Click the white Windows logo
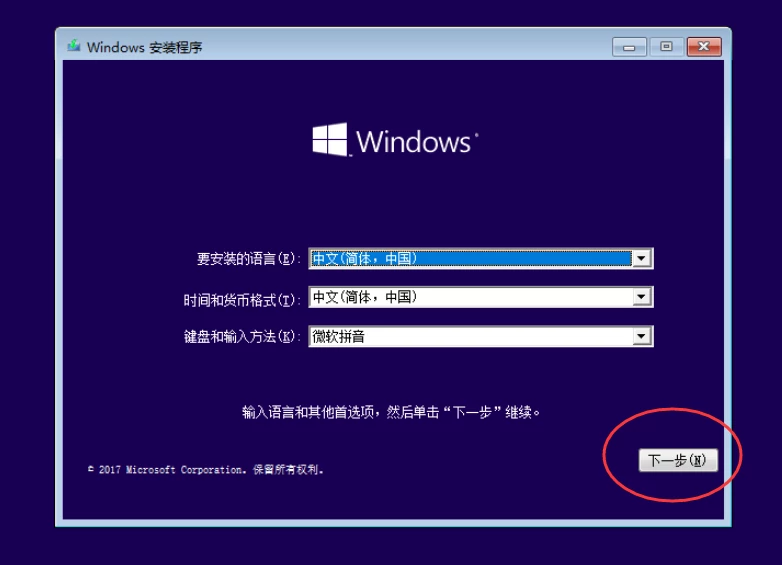The width and height of the screenshot is (782, 565). tap(330, 140)
